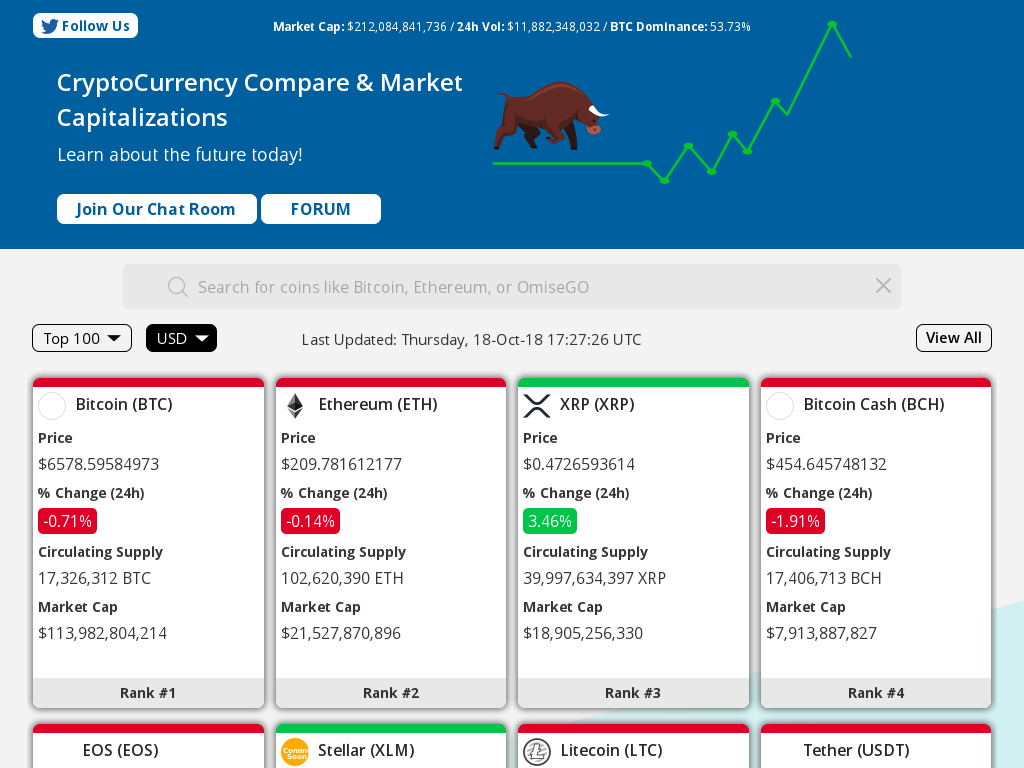The height and width of the screenshot is (768, 1024).
Task: Open the Join Our Chat Room page
Action: point(156,209)
